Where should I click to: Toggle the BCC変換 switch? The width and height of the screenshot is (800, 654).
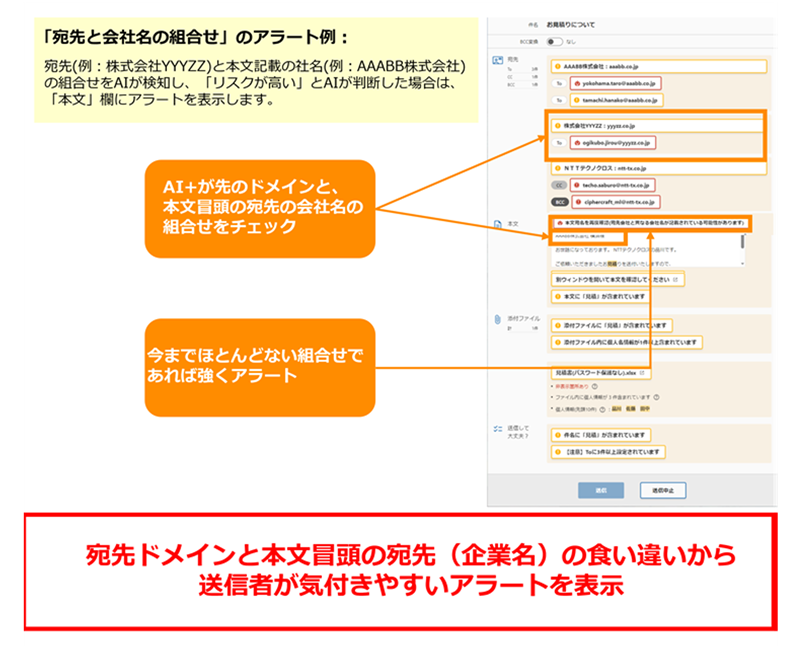coord(553,42)
